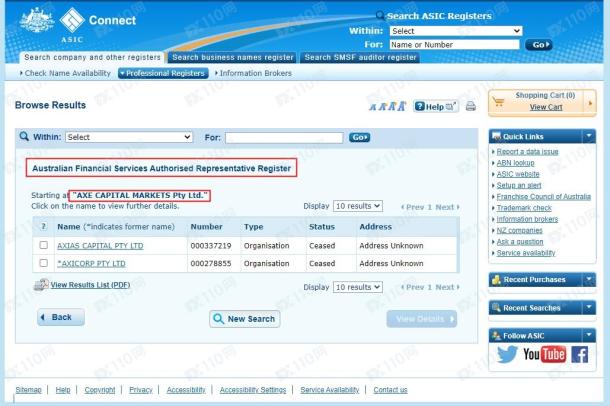
Task: Open Contact us footer link
Action: (x=390, y=390)
